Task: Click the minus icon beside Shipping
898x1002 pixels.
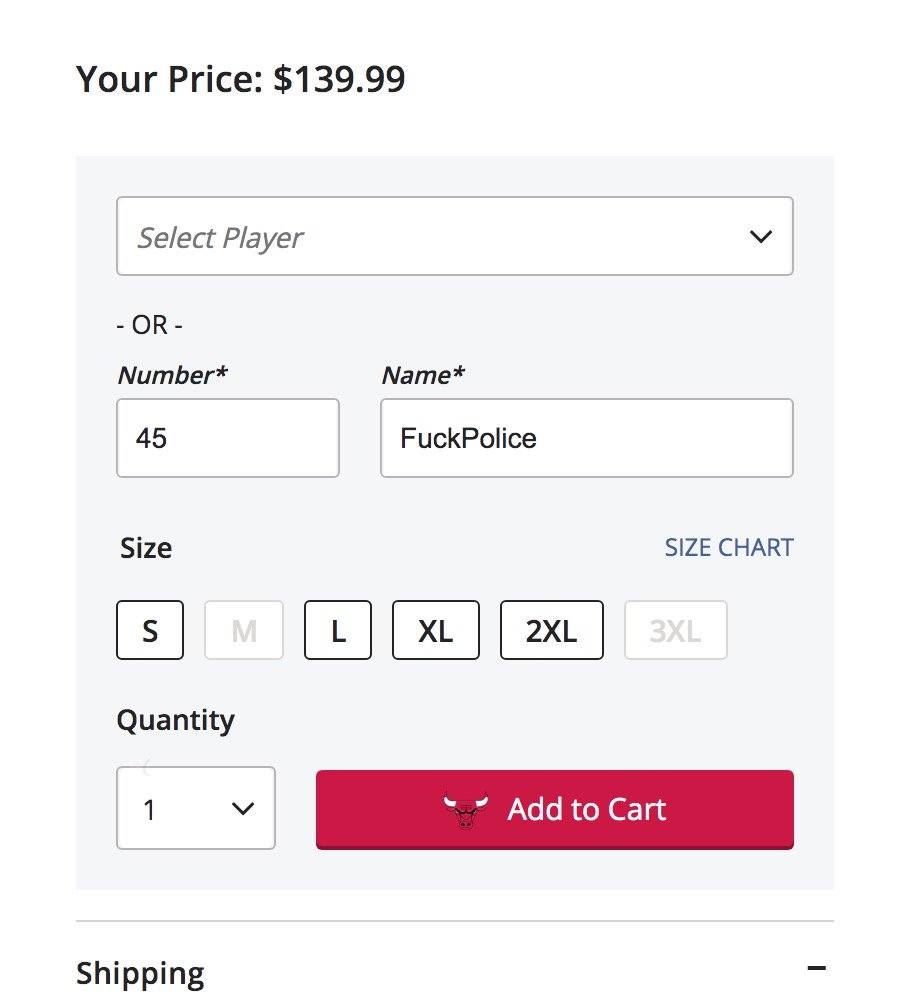Action: [x=817, y=968]
